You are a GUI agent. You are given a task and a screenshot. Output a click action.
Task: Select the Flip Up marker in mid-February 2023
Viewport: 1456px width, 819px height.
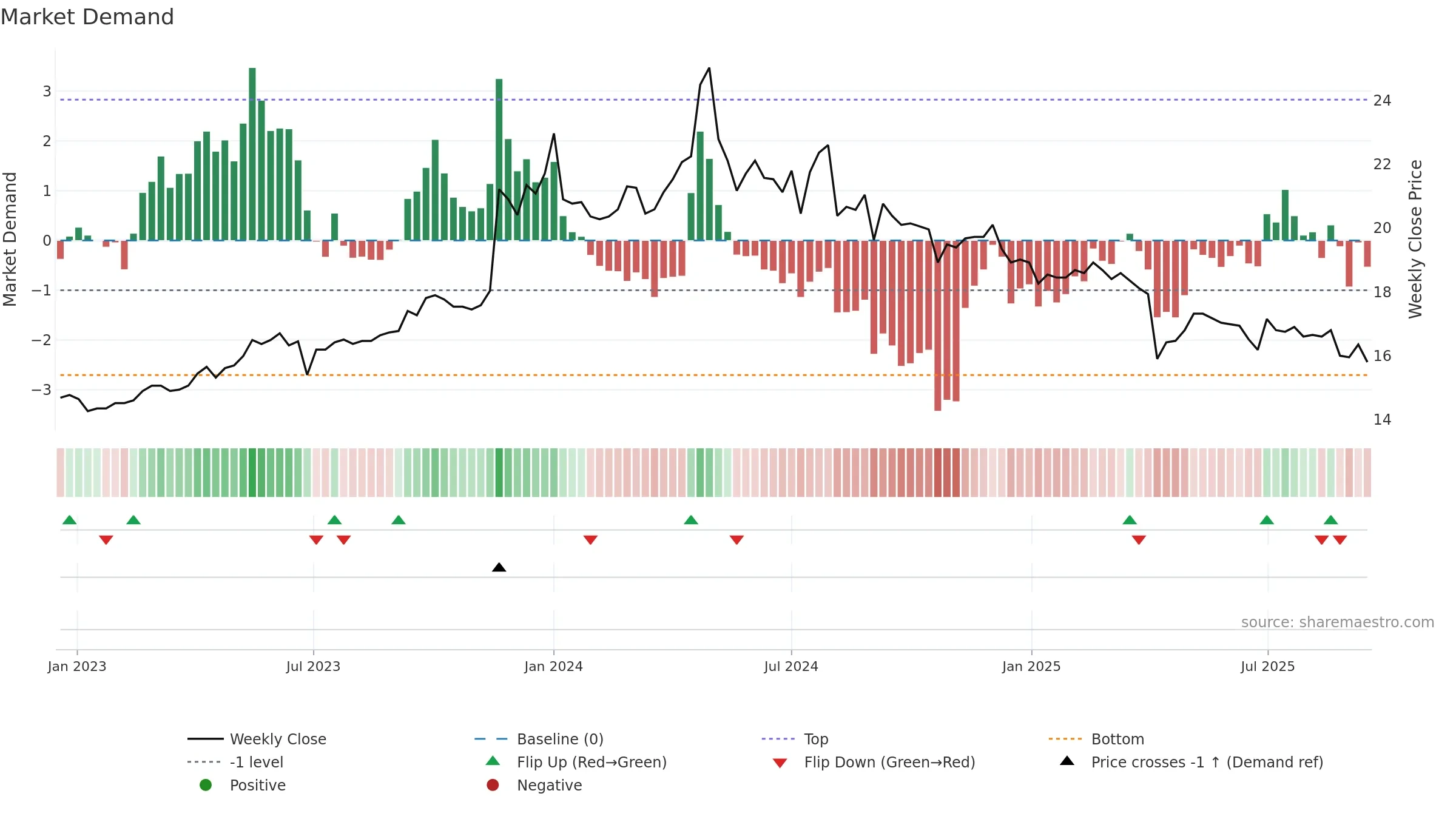point(133,520)
